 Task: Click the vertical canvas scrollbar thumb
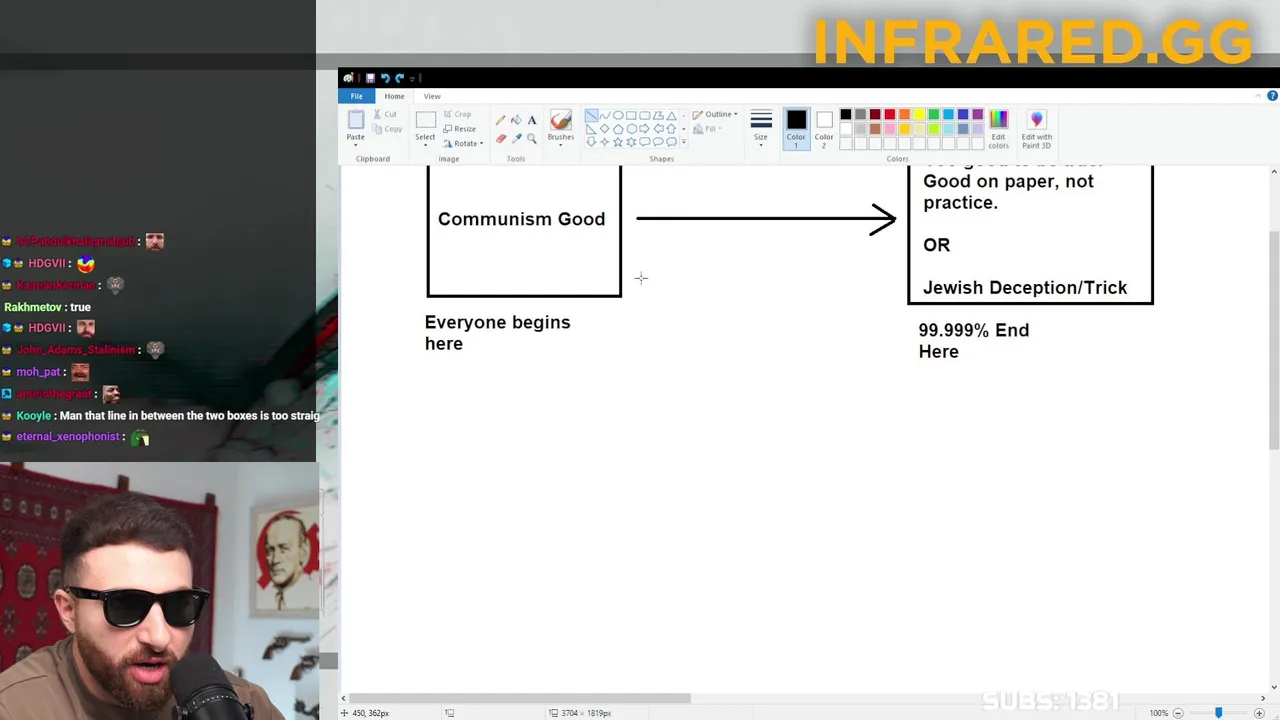click(1273, 340)
